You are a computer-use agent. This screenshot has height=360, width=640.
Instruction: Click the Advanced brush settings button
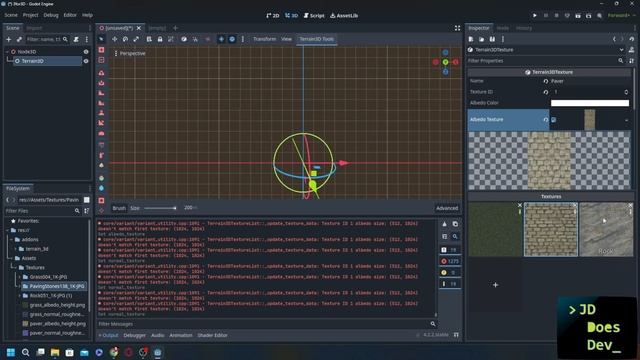pos(447,208)
